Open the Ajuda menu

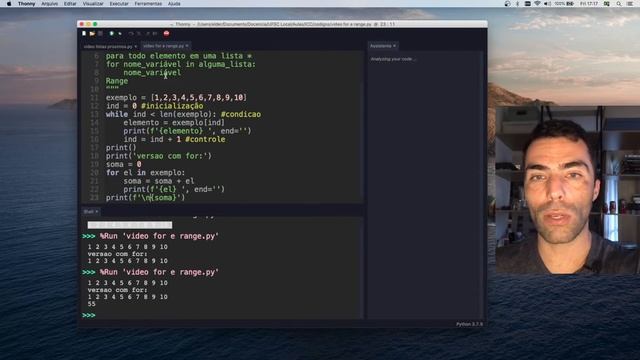point(174,4)
